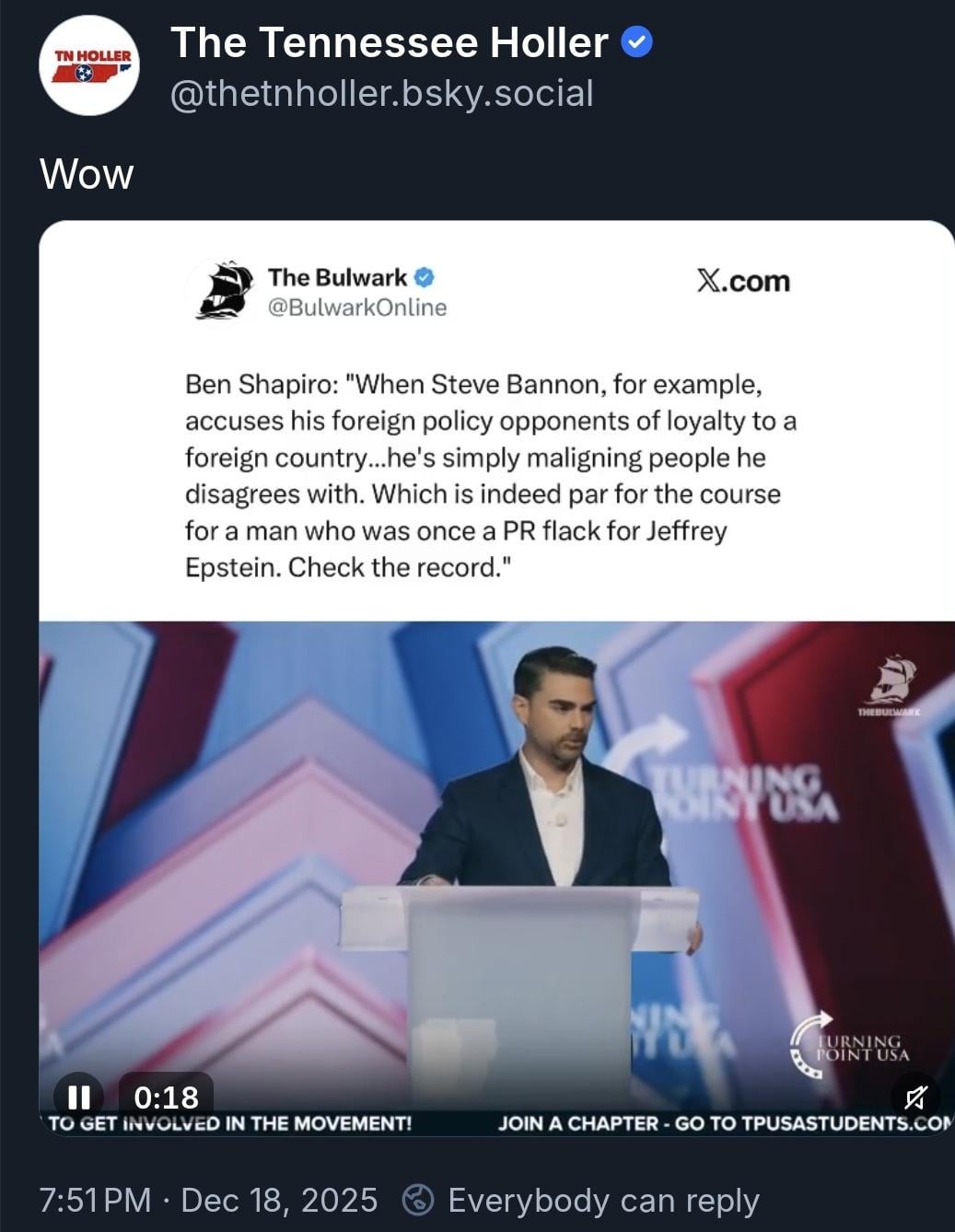Click the Ben Shapiro quote text
Image resolution: width=955 pixels, height=1232 pixels.
491,475
